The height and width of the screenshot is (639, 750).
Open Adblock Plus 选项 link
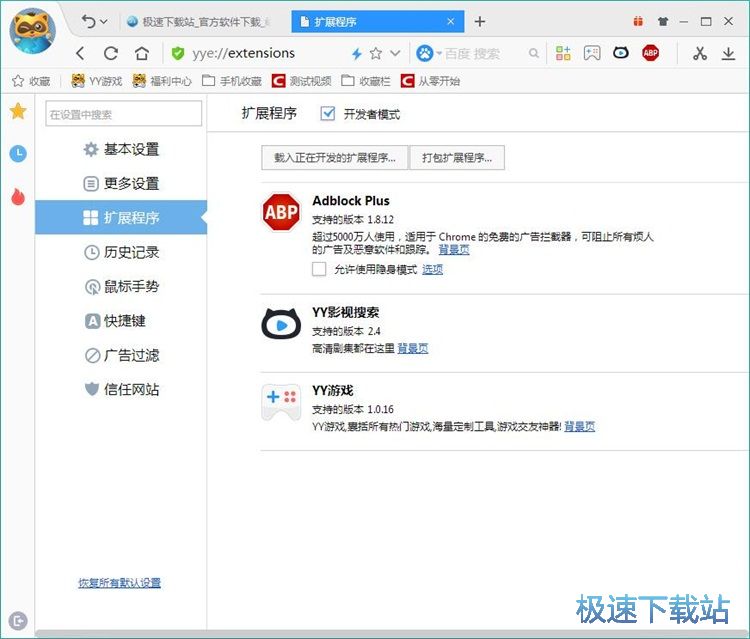(432, 270)
